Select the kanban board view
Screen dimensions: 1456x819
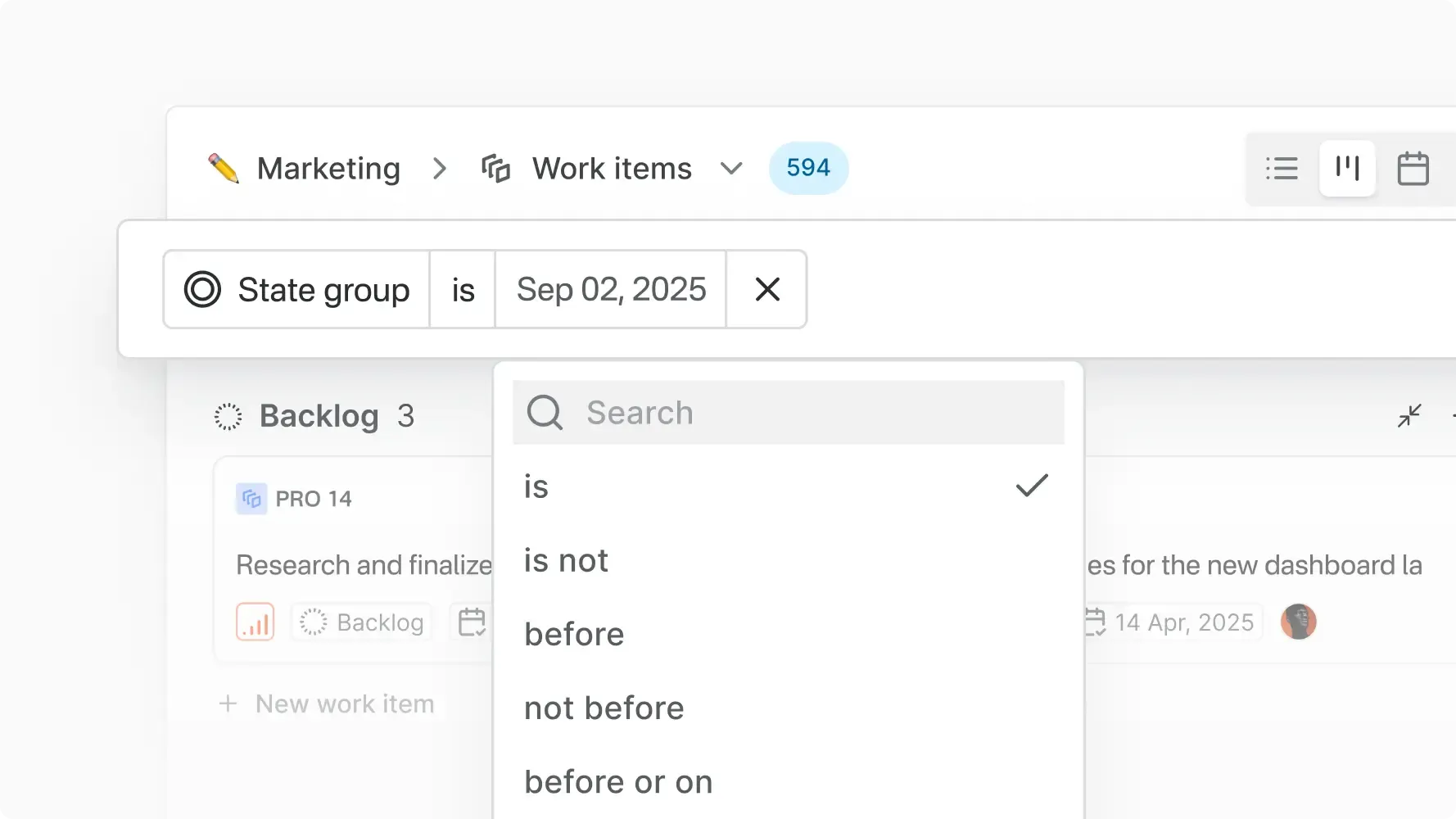tap(1347, 169)
